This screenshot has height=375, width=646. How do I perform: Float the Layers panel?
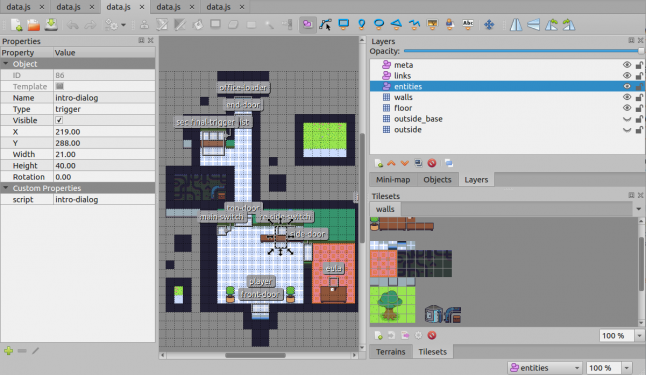click(631, 40)
